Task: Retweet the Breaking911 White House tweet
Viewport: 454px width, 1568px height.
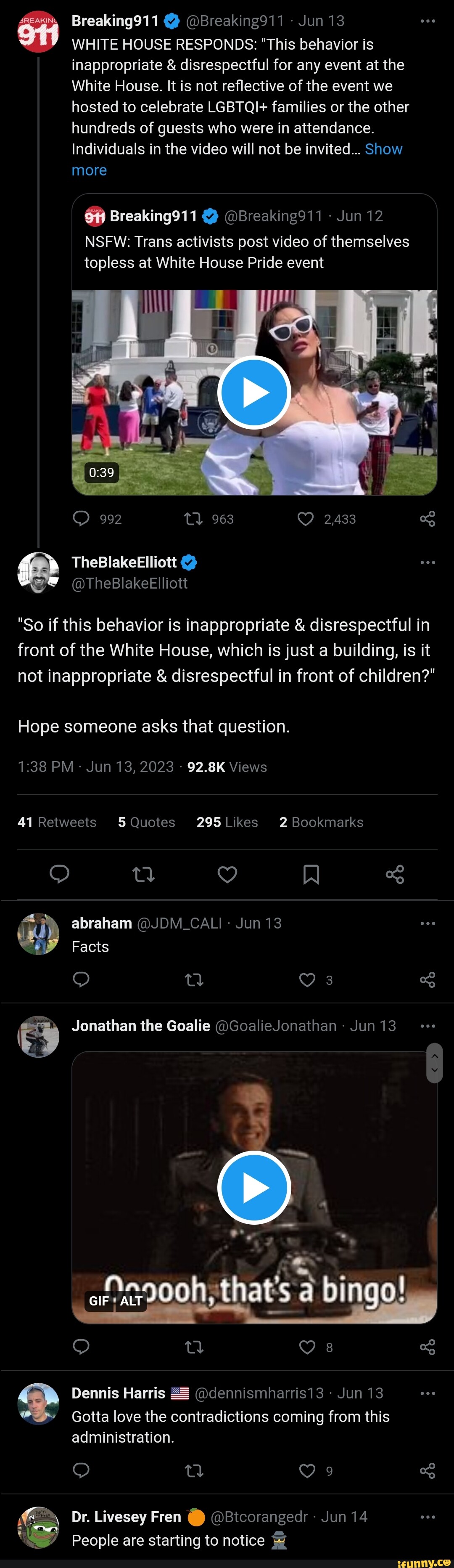Action: point(193,519)
